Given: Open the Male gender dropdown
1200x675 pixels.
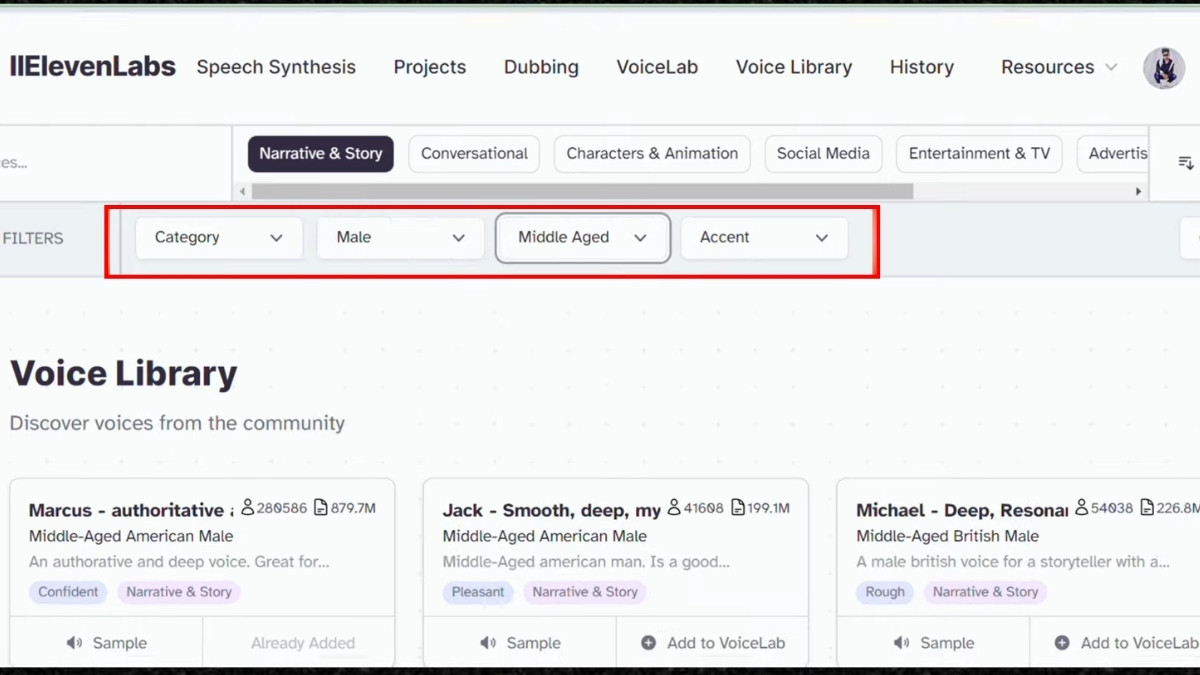Looking at the screenshot, I should pos(400,238).
